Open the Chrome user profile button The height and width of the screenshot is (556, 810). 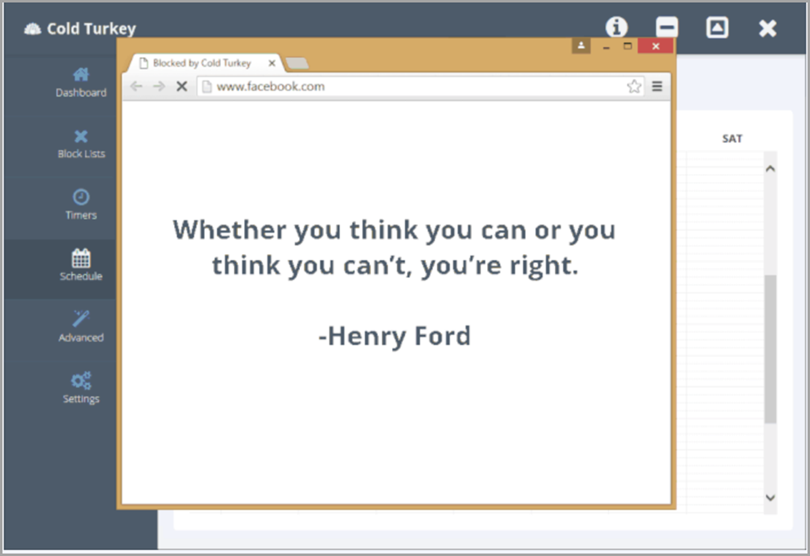point(581,46)
